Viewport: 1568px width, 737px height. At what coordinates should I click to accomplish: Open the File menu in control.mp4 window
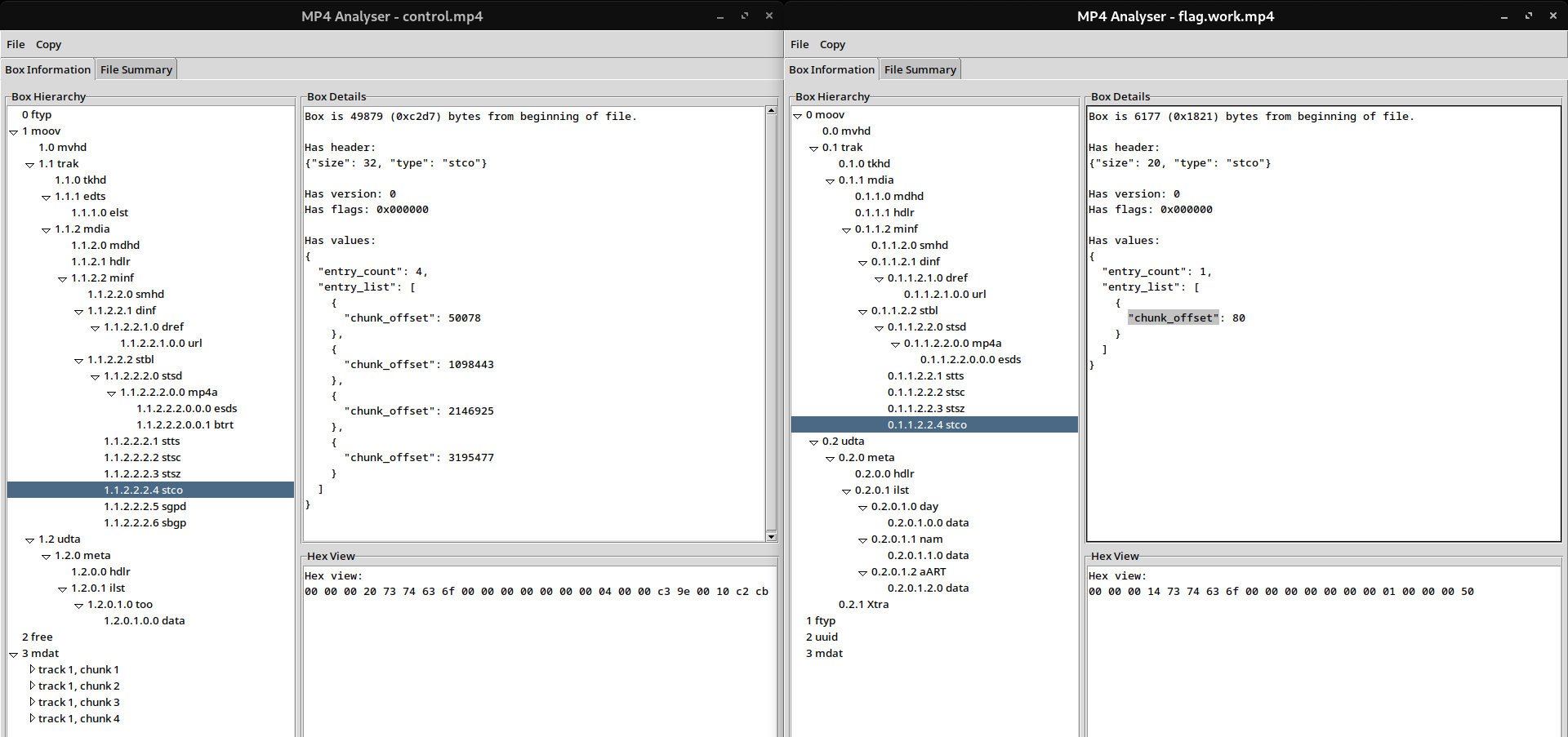pyautogui.click(x=15, y=44)
